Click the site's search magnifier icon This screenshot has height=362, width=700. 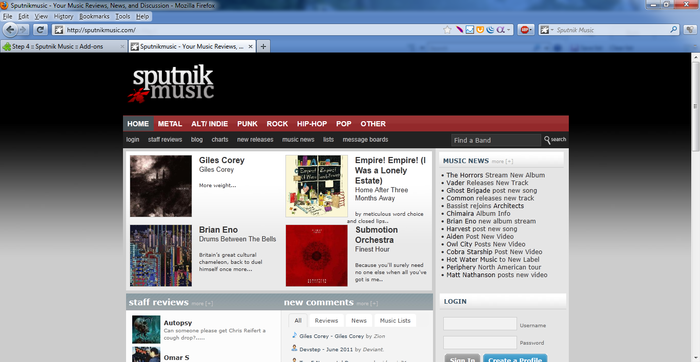tap(547, 140)
